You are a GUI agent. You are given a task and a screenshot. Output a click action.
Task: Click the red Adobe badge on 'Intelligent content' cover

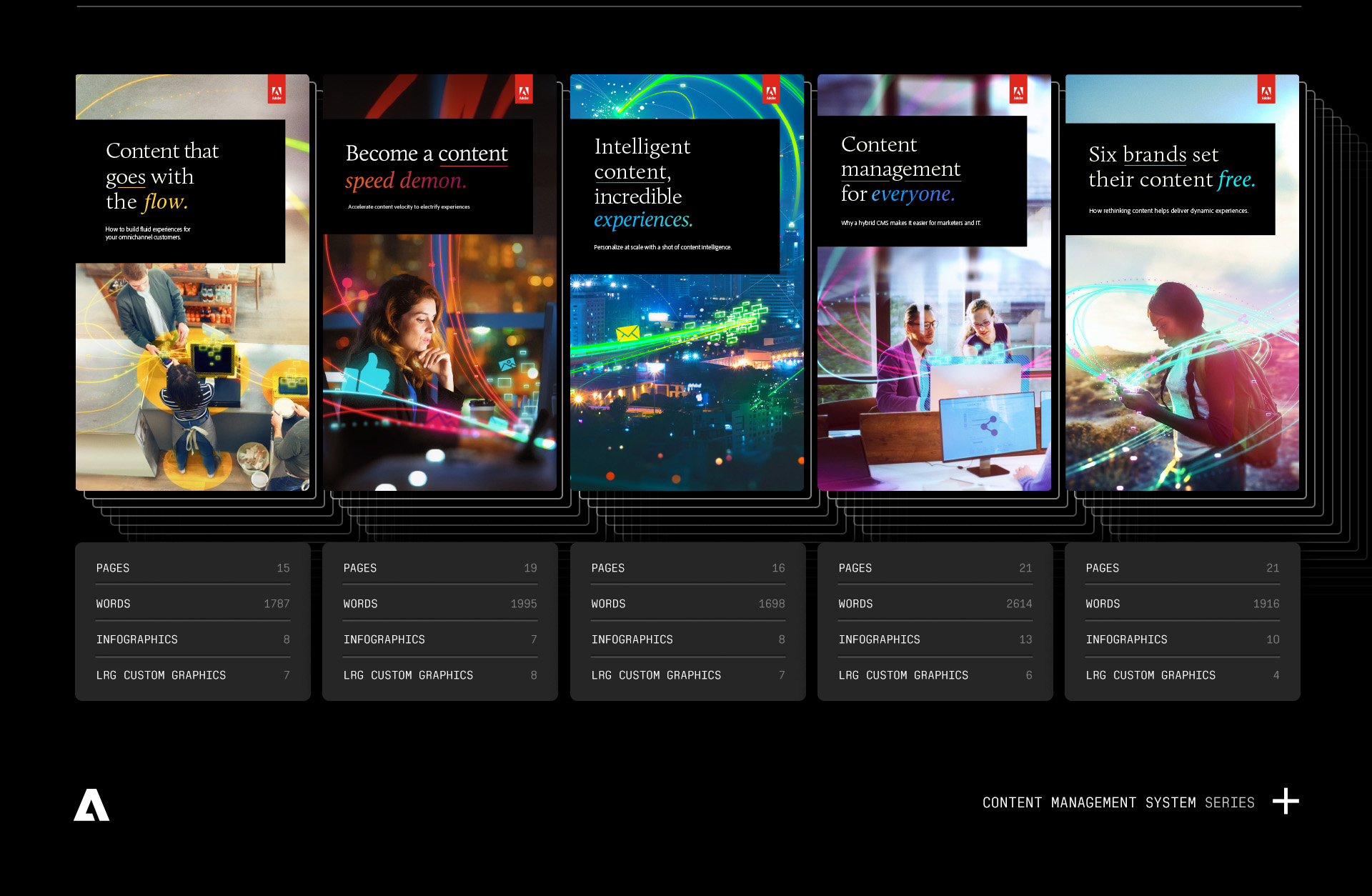pos(771,90)
